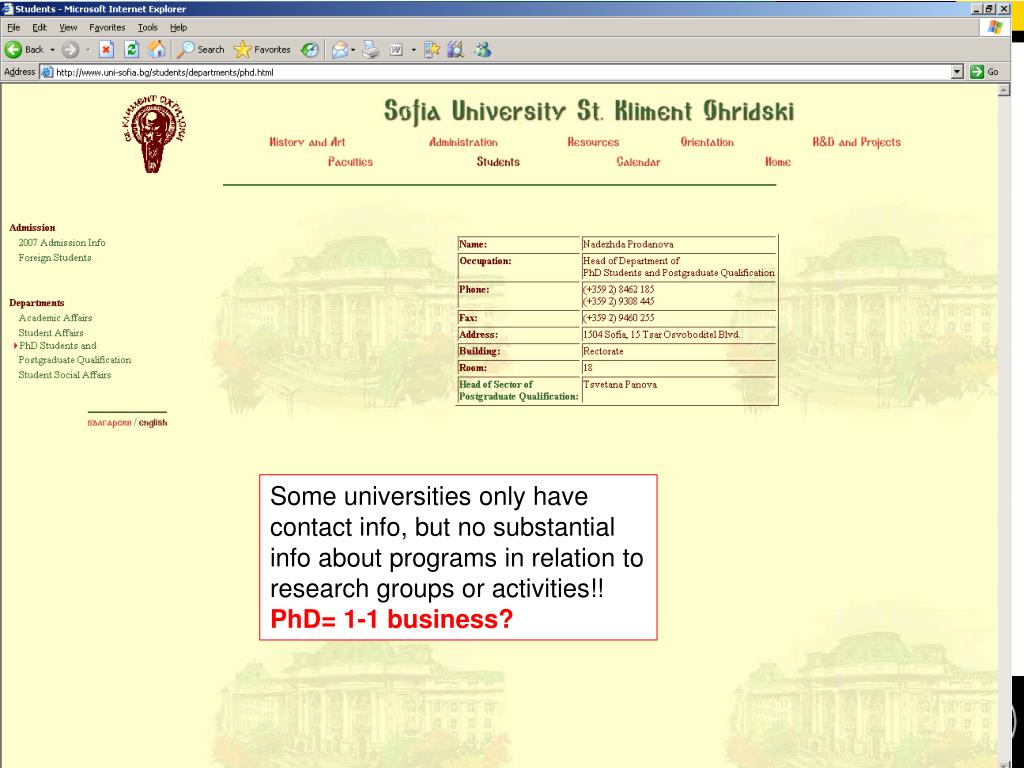Open the Academic Affairs department link
This screenshot has height=768, width=1024.
[x=56, y=318]
